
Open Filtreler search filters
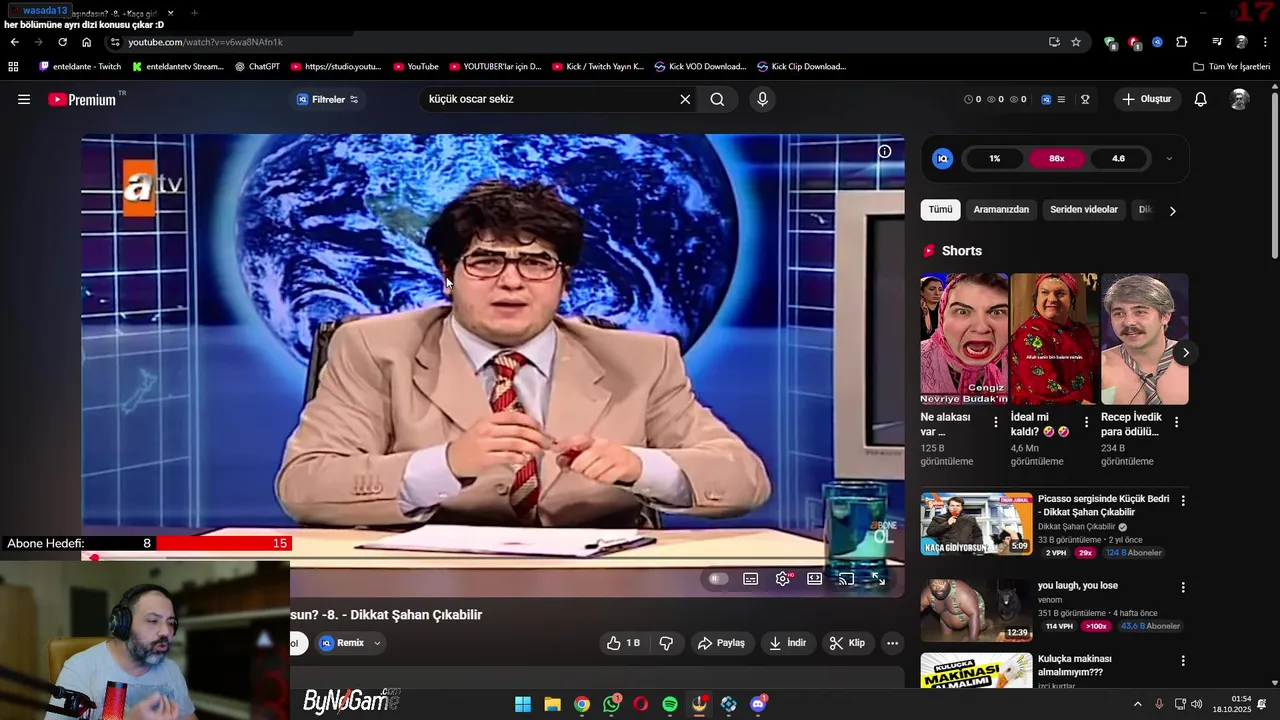327,99
